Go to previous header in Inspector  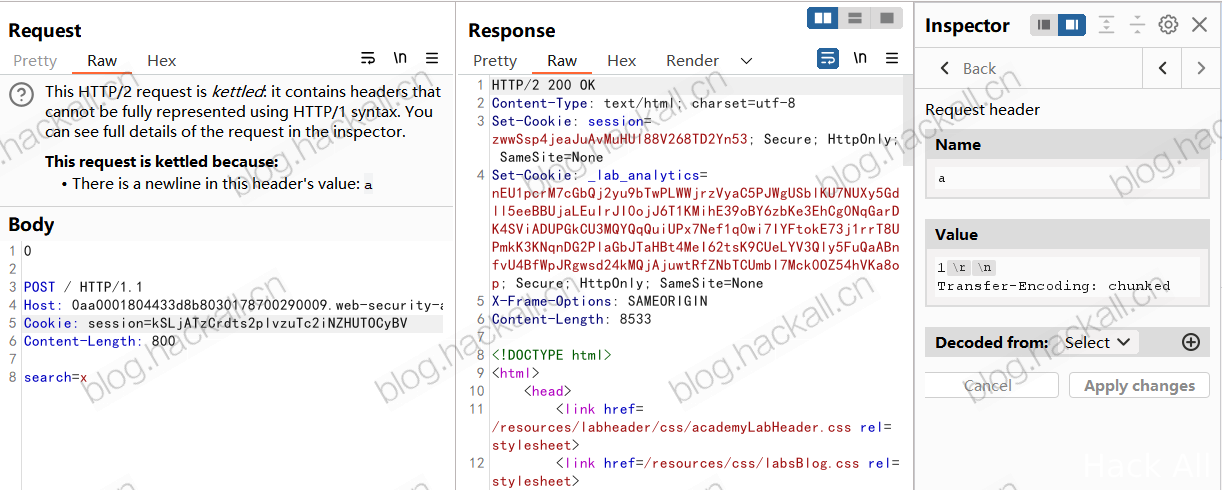coord(1162,68)
